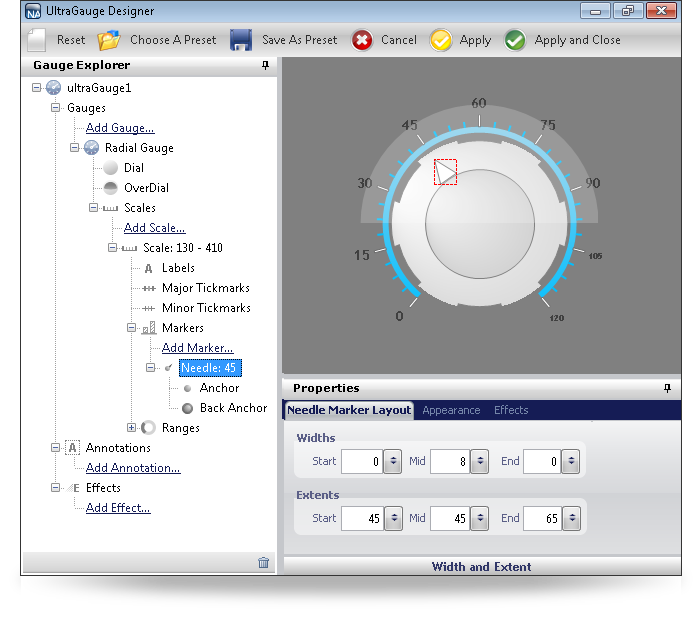The width and height of the screenshot is (700, 634).
Task: Click the Scale: 130 - 410 ruler icon
Action: (129, 248)
